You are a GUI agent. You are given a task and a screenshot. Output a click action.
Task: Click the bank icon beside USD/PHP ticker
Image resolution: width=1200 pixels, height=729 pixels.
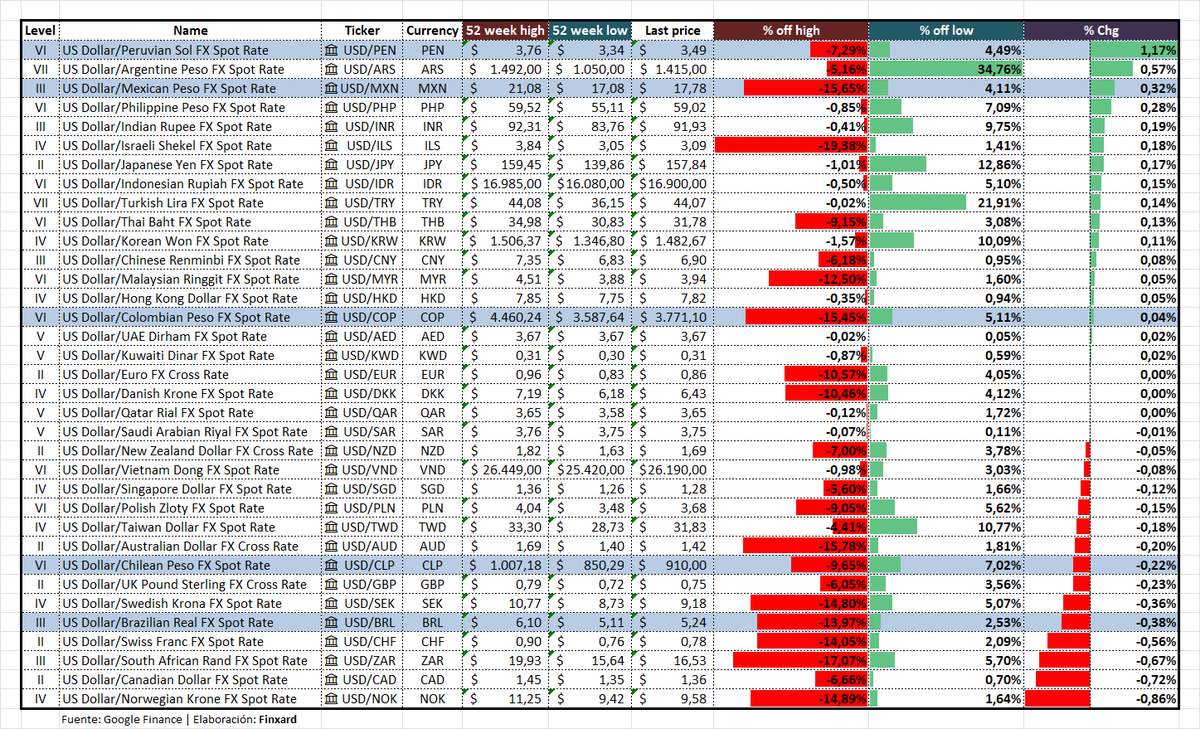332,107
